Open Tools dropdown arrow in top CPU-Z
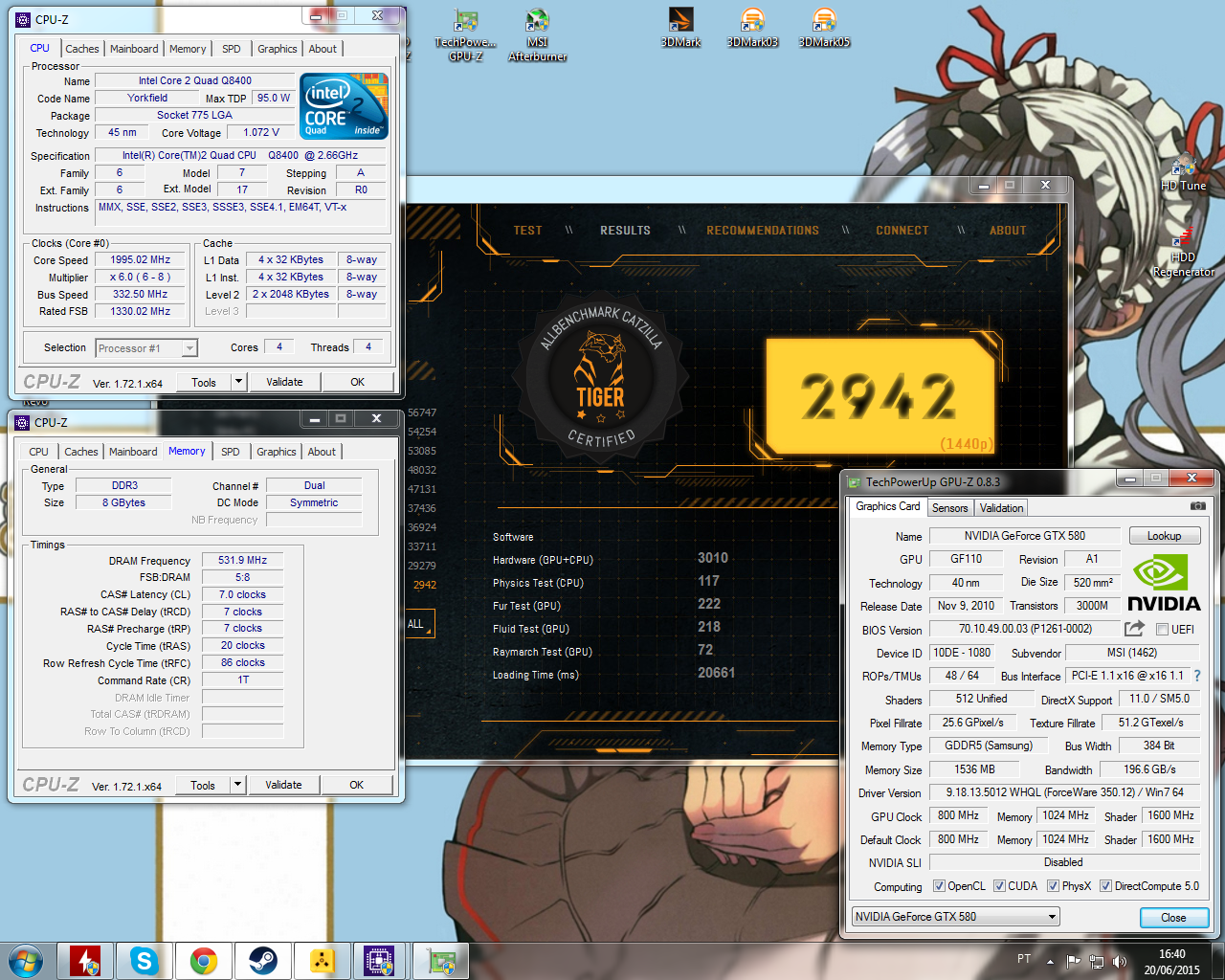Screen dimensions: 1225x980 click(238, 382)
